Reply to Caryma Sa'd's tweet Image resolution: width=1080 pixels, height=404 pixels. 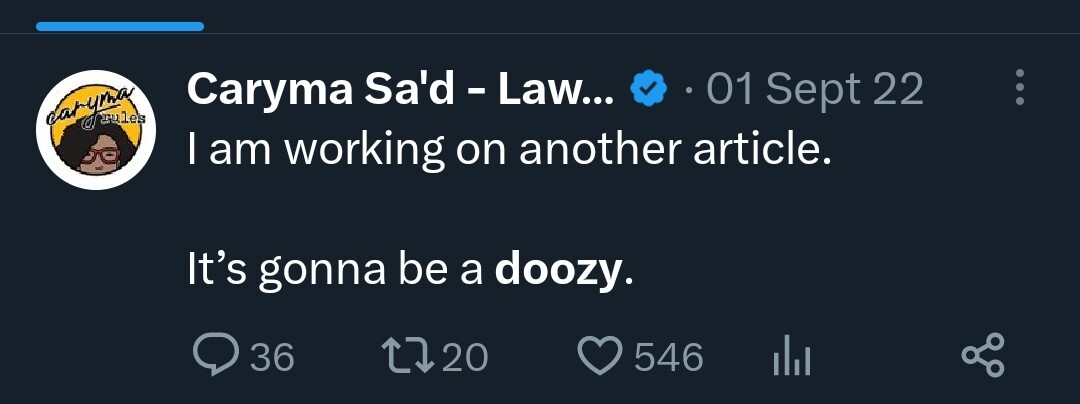pyautogui.click(x=213, y=356)
